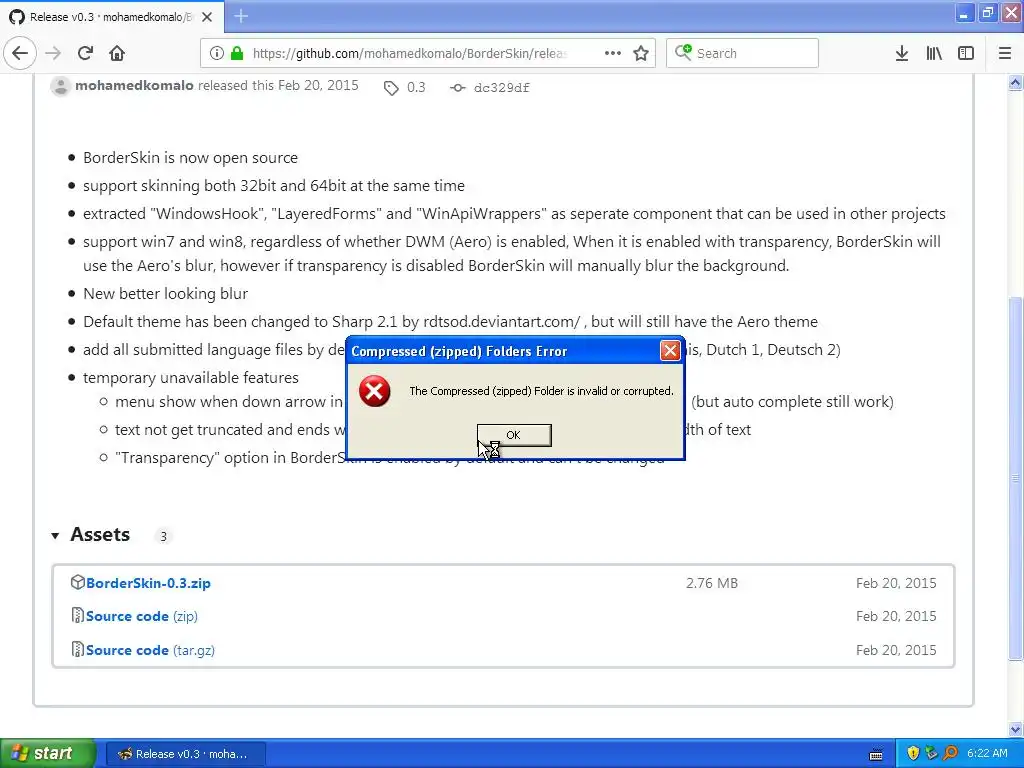Click Feb 20, 2015 date for BorderSkin-0.3.zip
This screenshot has height=768, width=1024.
896,583
